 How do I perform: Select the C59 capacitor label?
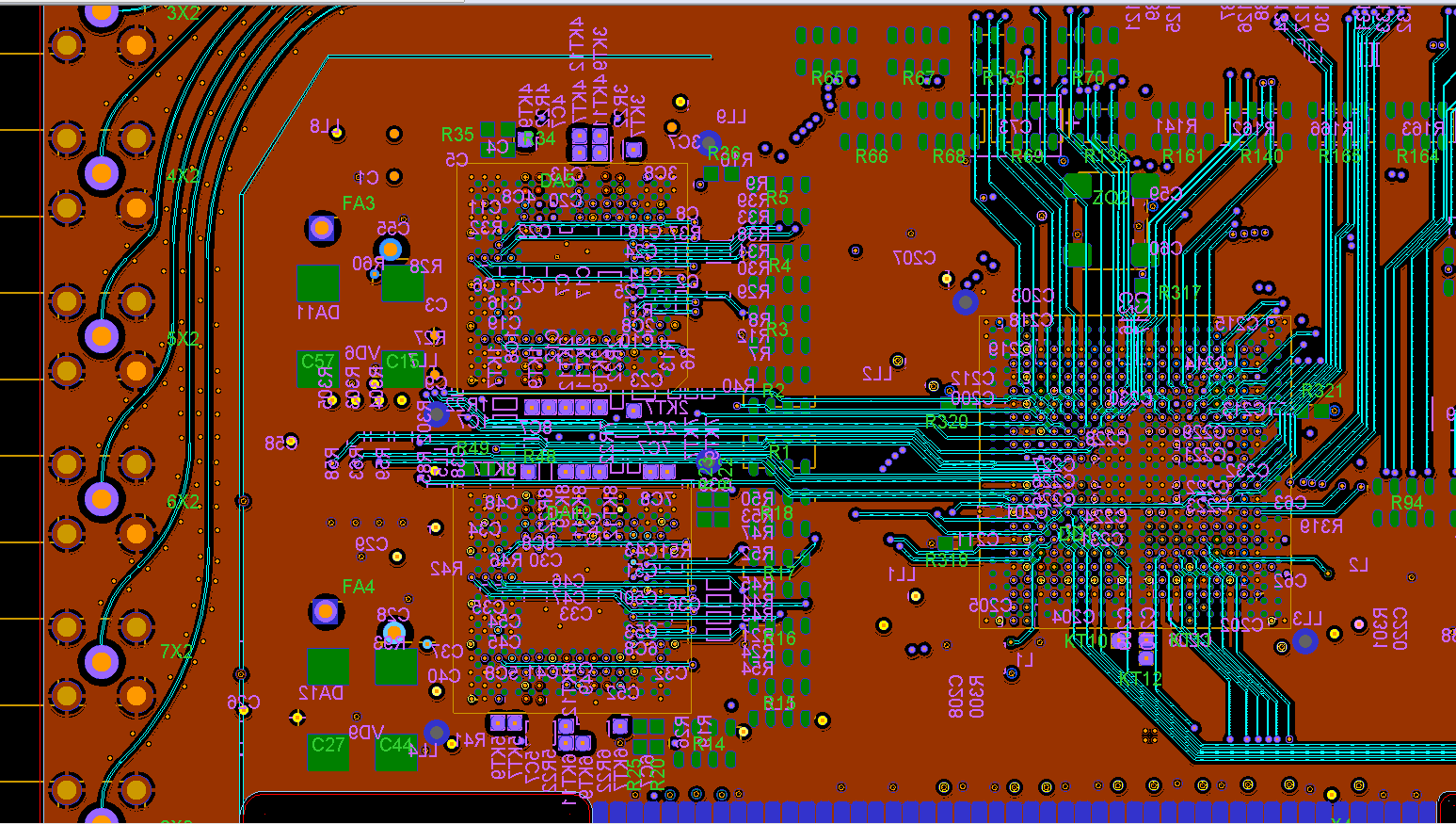tap(1165, 194)
